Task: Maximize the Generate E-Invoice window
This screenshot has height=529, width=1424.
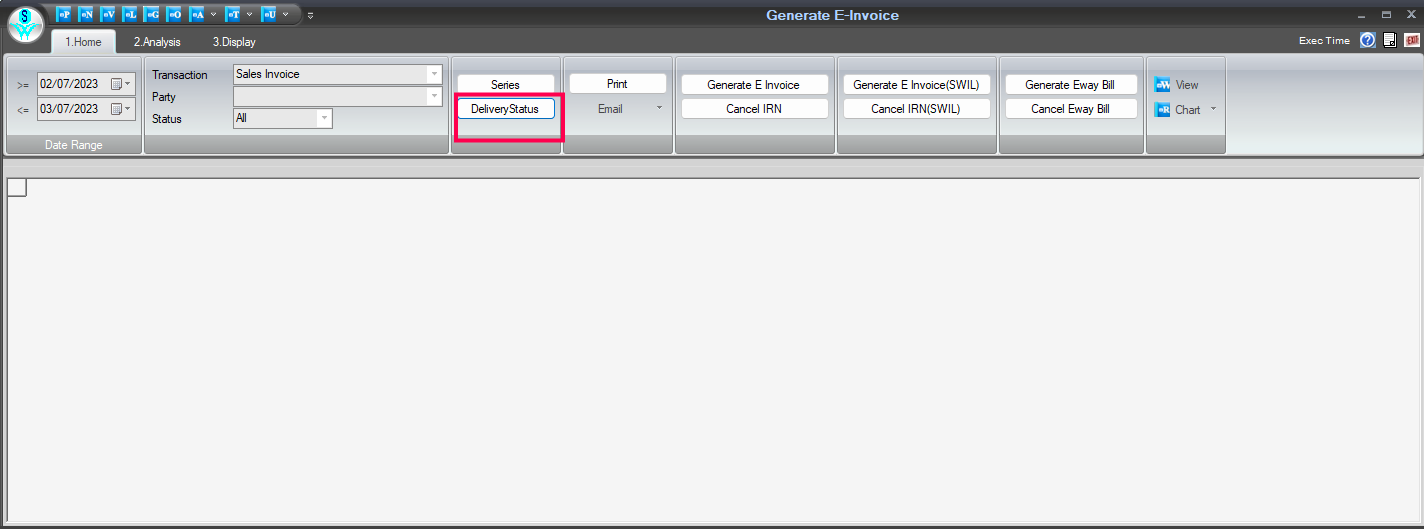Action: click(1386, 15)
